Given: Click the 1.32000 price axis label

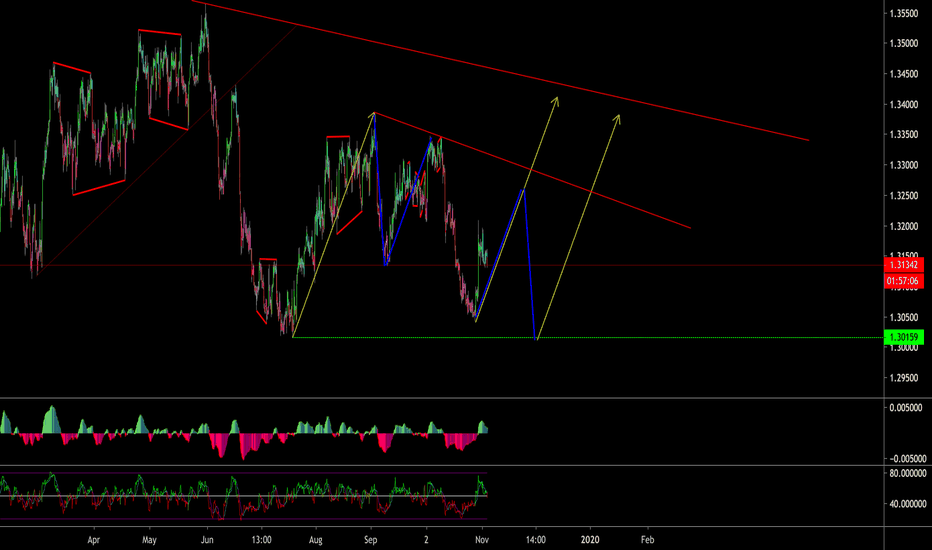Looking at the screenshot, I should (x=903, y=227).
